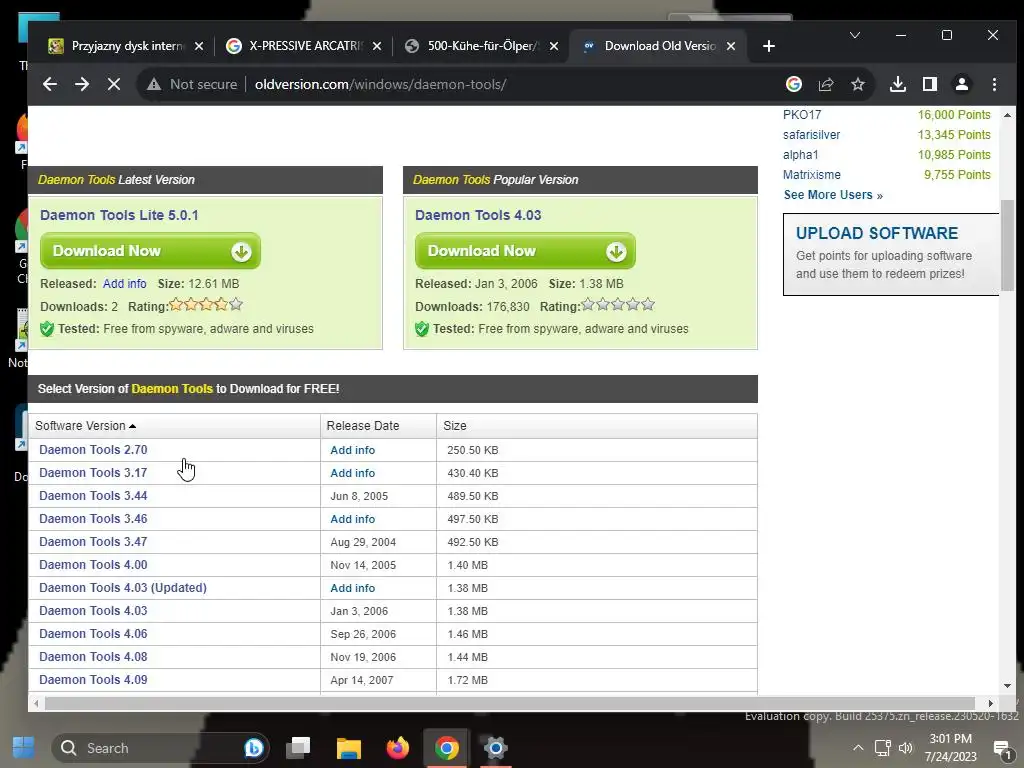Open File Explorer from taskbar

[x=349, y=748]
